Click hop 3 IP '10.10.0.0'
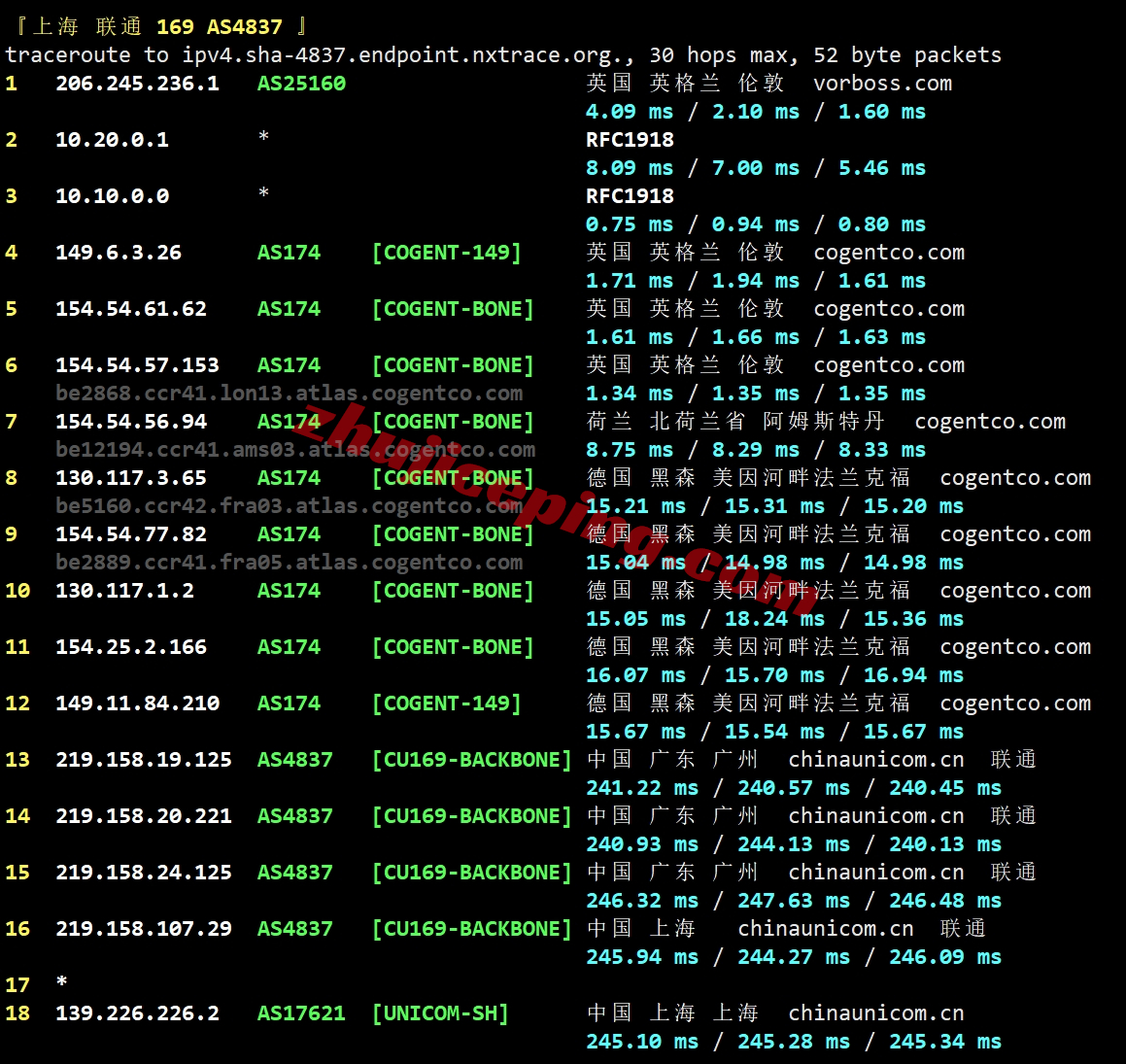1126x1064 pixels. [112, 196]
